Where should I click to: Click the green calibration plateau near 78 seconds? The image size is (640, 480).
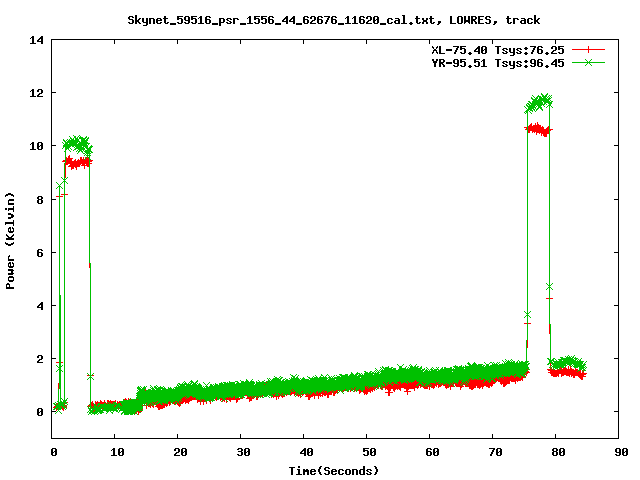(x=539, y=103)
